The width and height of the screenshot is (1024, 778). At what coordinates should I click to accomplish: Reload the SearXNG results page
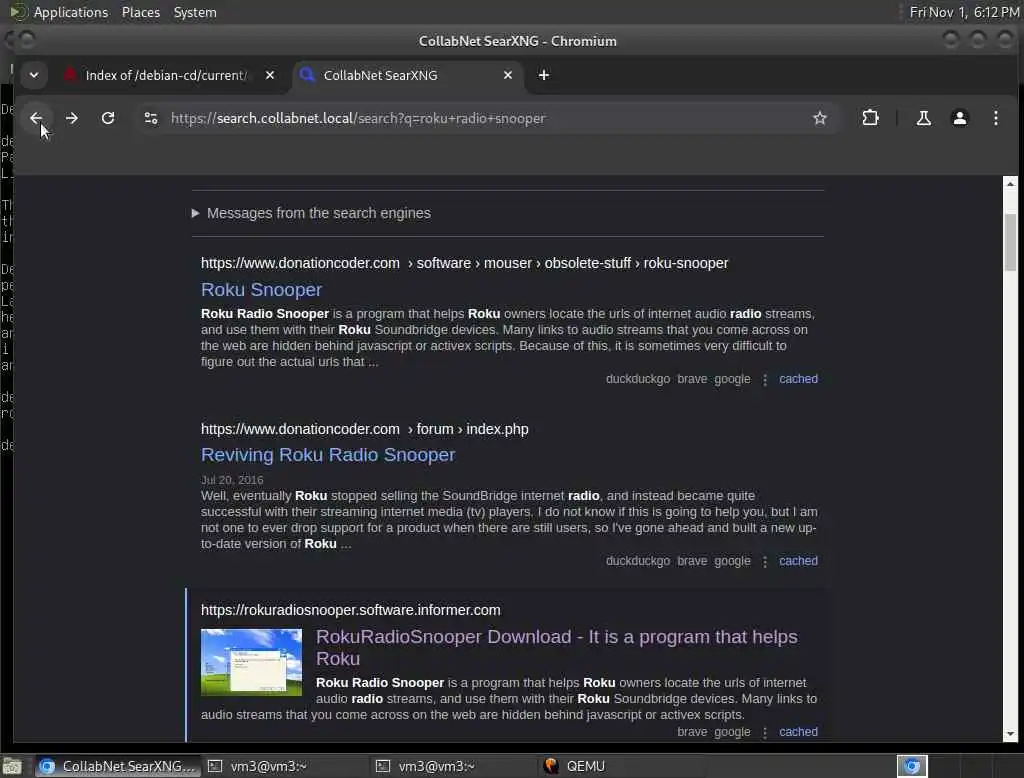click(x=108, y=118)
